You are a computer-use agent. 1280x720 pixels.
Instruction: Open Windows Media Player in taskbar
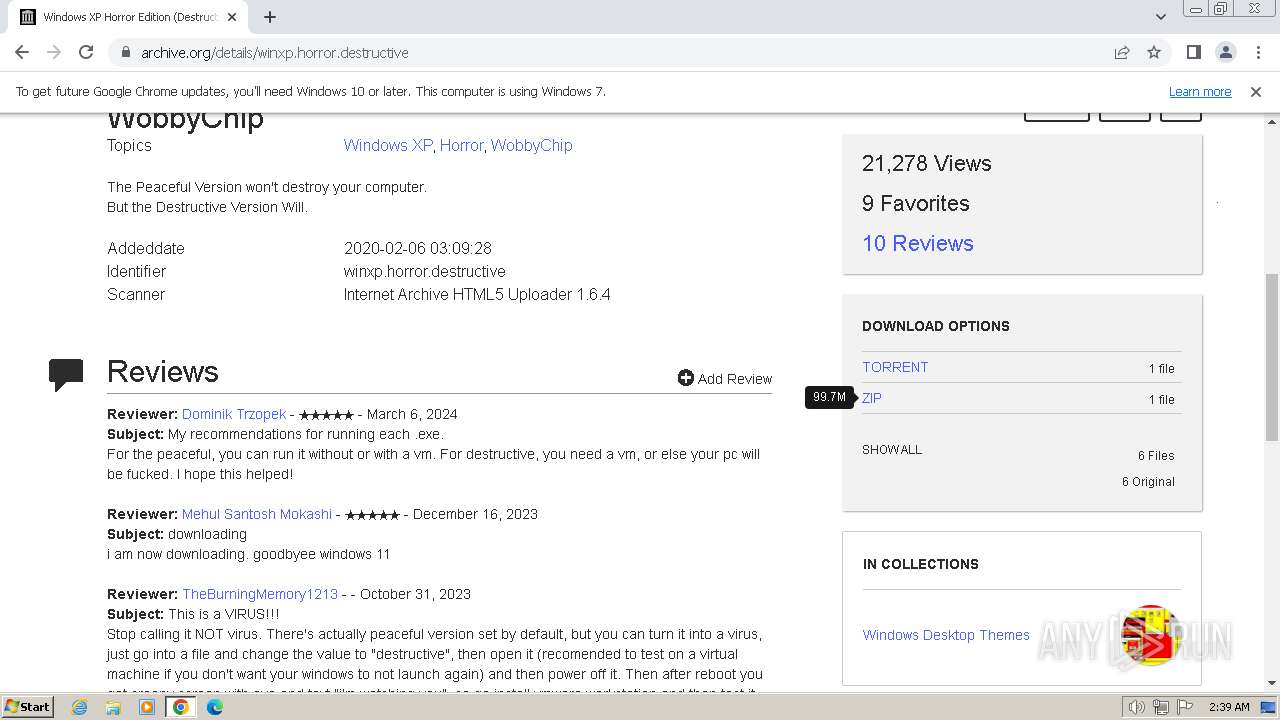pos(147,707)
